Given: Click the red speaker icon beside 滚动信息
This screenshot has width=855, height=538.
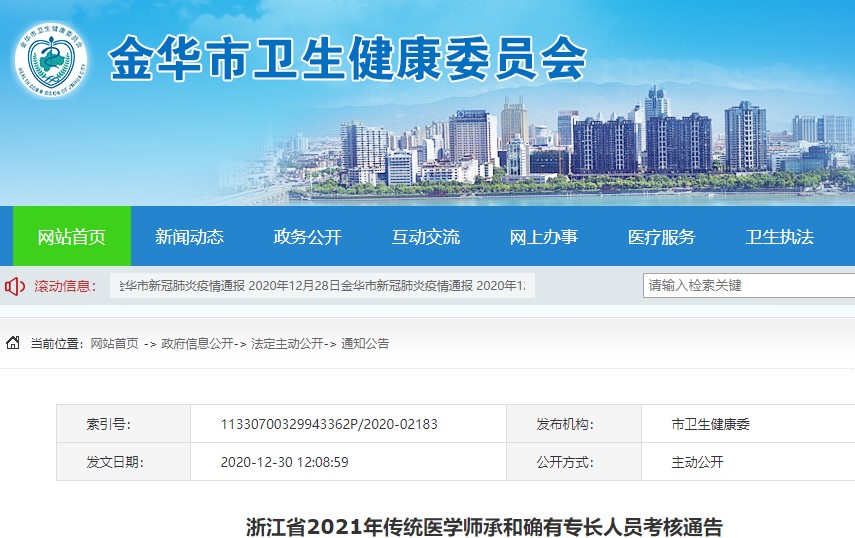Looking at the screenshot, I should (x=15, y=287).
